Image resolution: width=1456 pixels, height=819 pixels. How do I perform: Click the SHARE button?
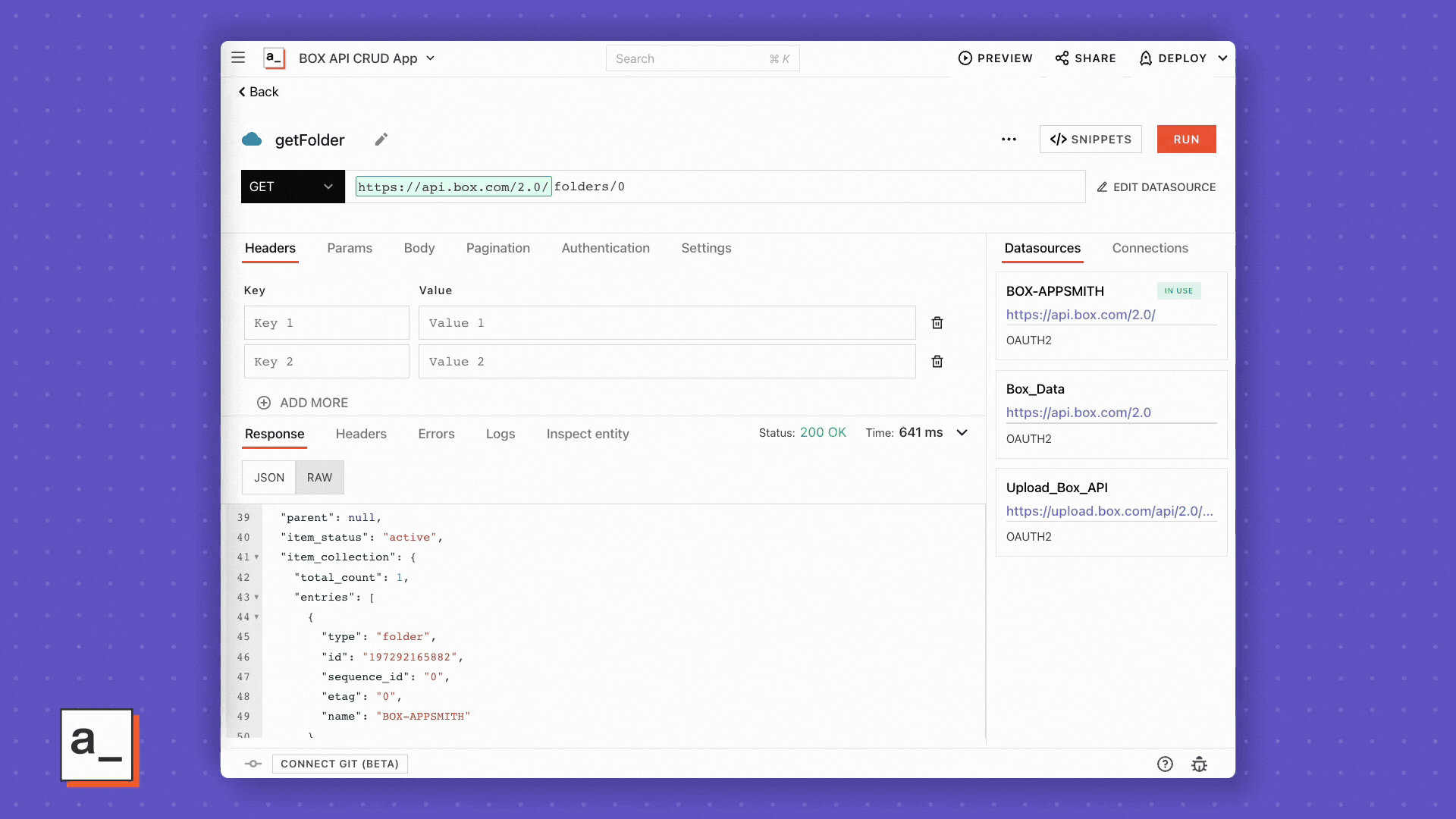click(x=1085, y=58)
